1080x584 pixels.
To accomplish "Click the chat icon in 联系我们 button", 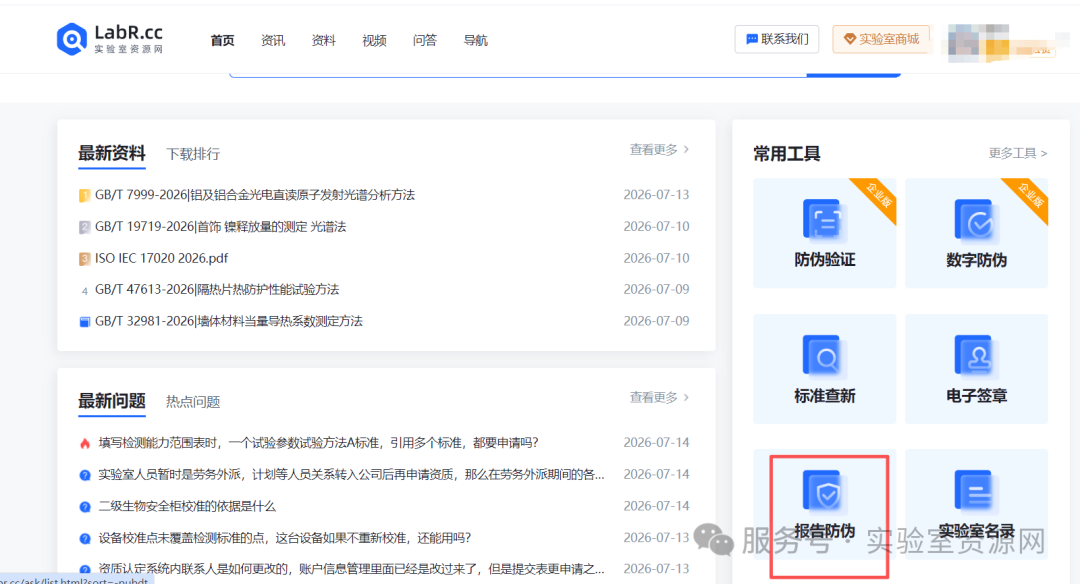I will (751, 39).
